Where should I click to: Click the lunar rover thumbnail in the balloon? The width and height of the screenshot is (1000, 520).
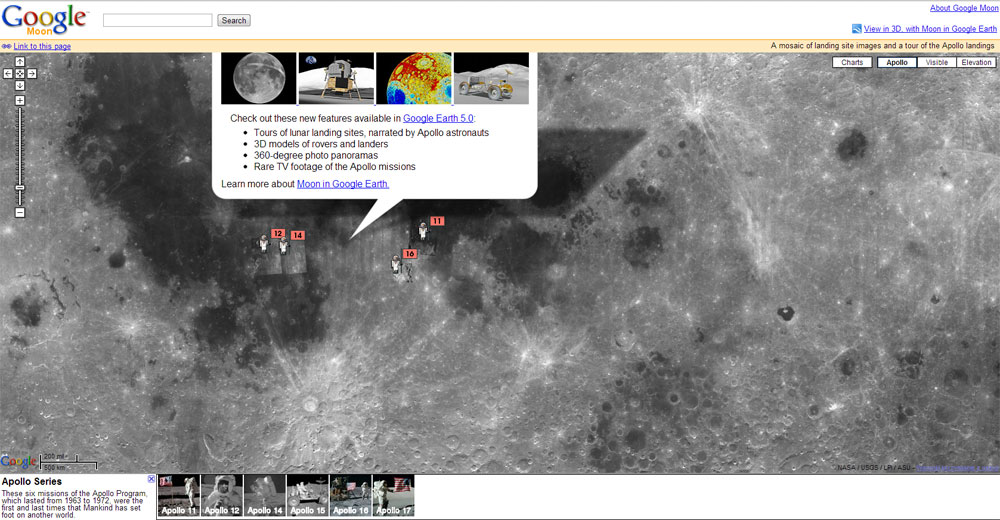[x=492, y=78]
